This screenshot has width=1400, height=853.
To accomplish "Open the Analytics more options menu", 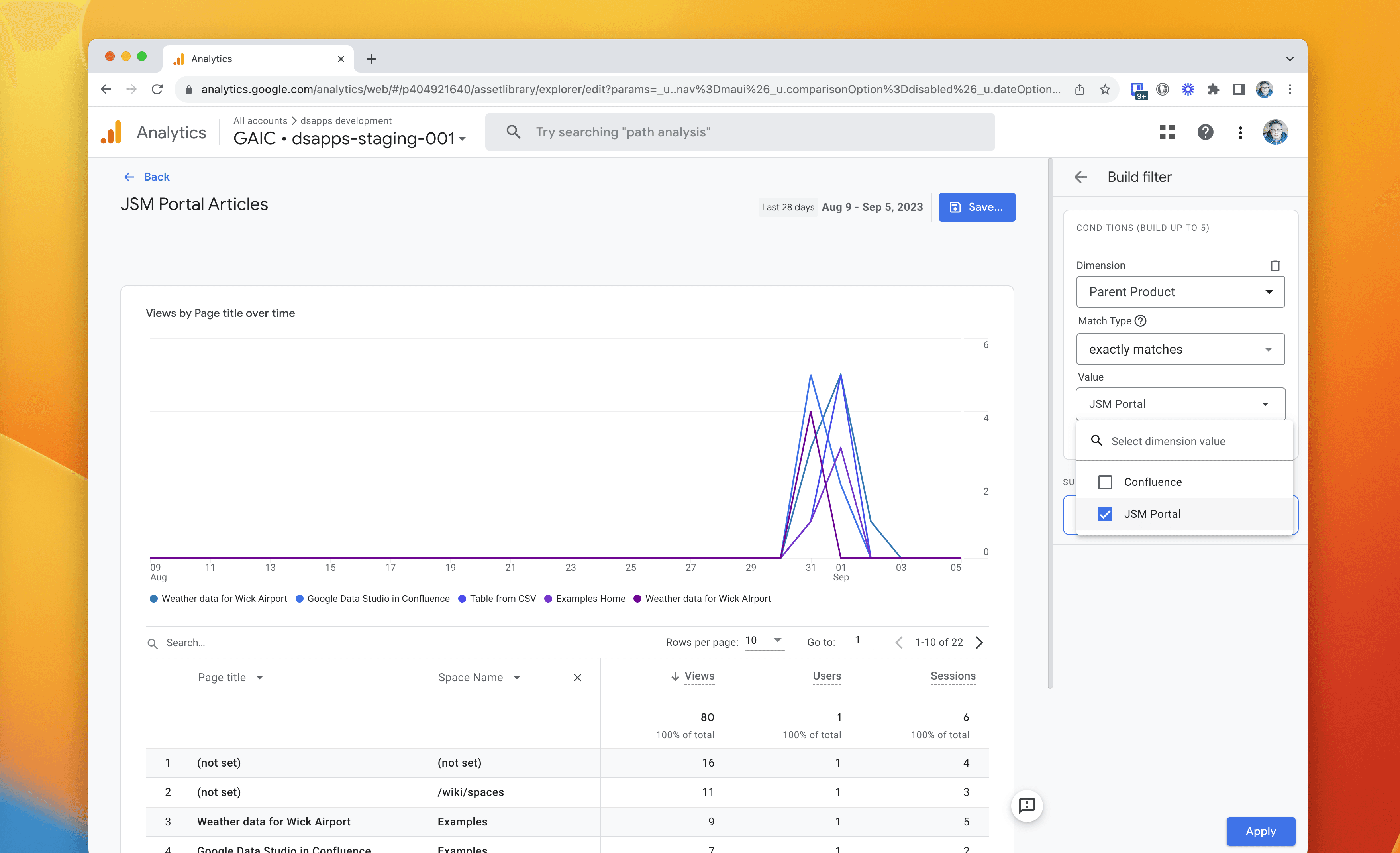I will tap(1240, 132).
